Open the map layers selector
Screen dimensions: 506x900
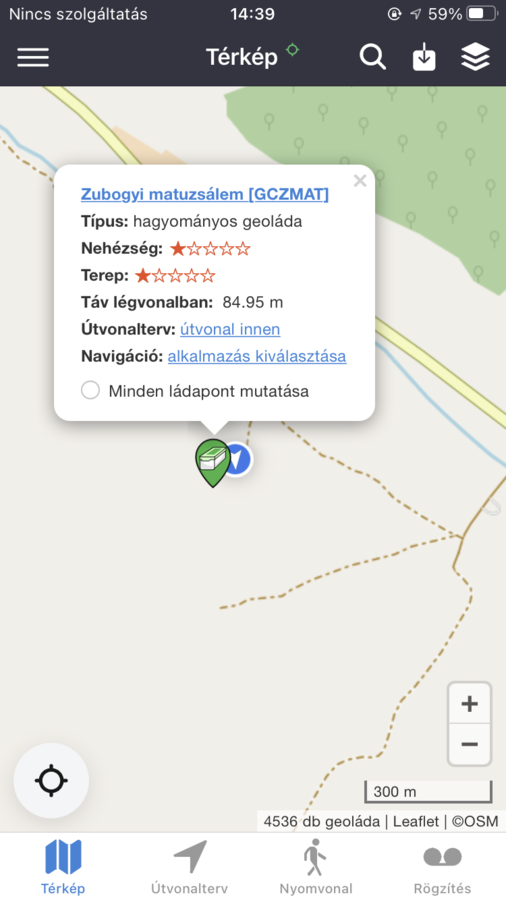pyautogui.click(x=475, y=57)
